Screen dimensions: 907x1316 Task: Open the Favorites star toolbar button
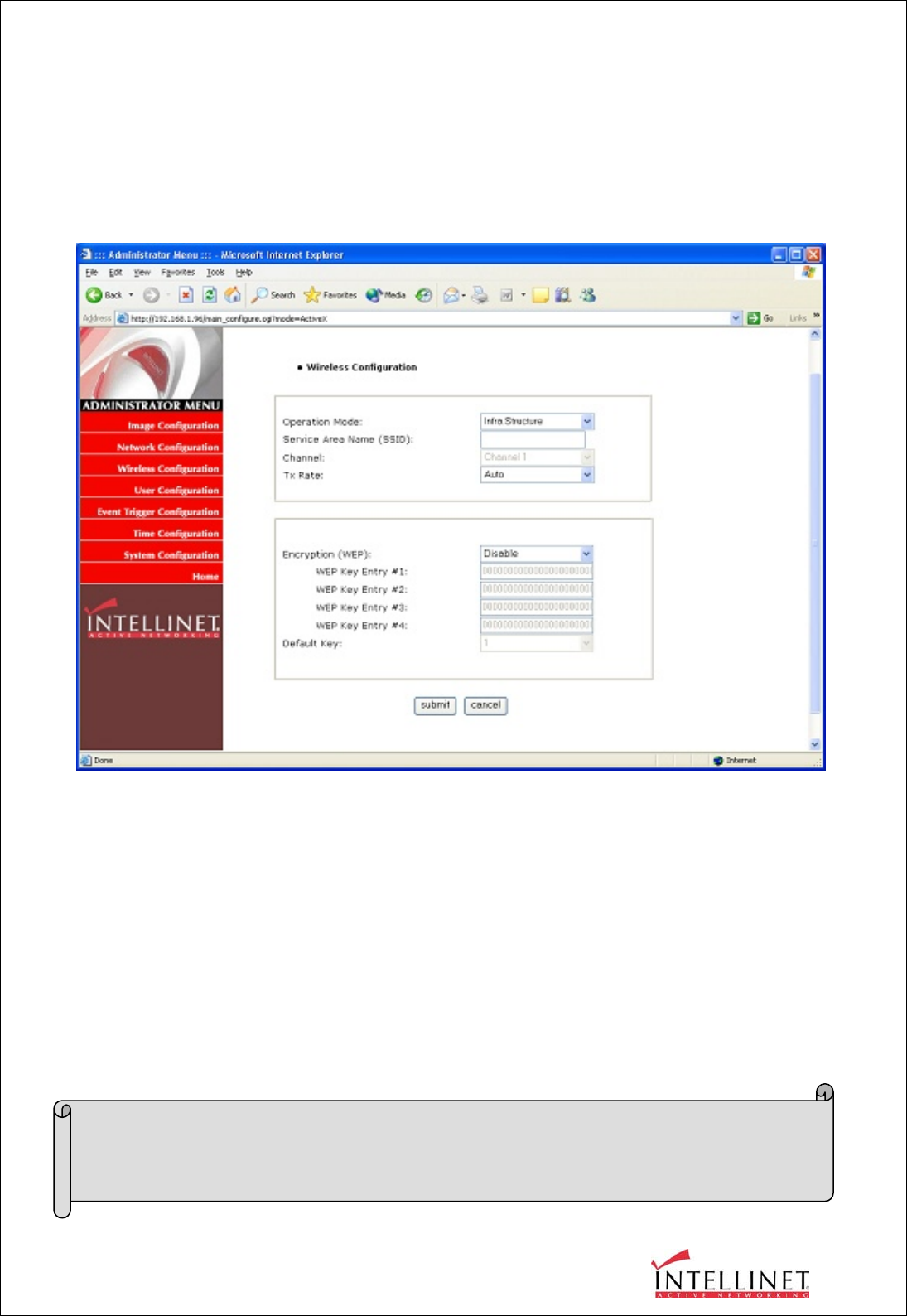click(x=330, y=295)
